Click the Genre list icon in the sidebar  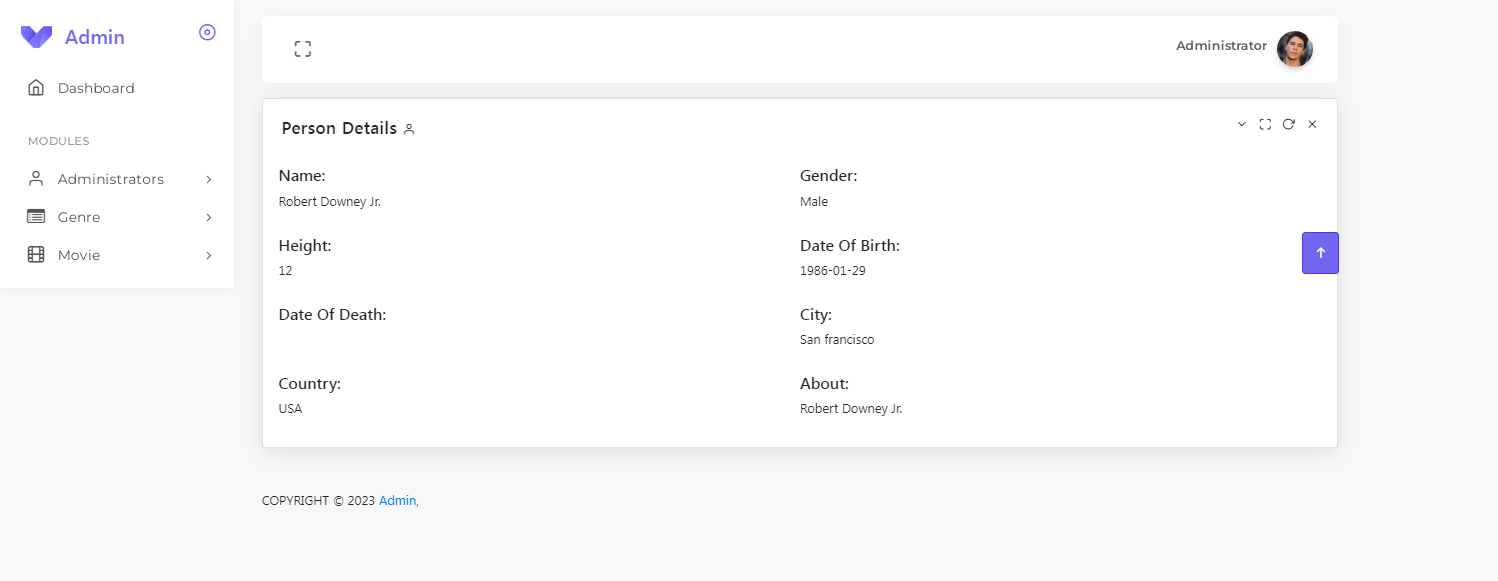[x=36, y=216]
